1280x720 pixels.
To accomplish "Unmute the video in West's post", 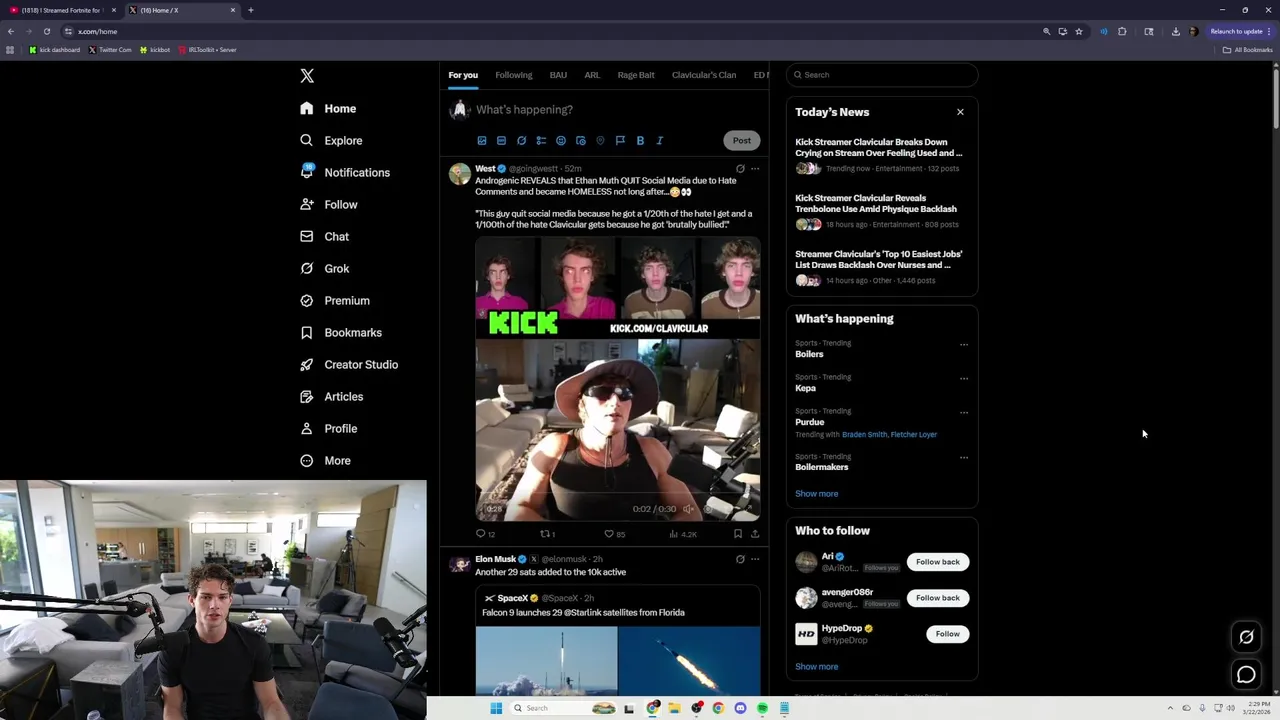I will tap(688, 509).
